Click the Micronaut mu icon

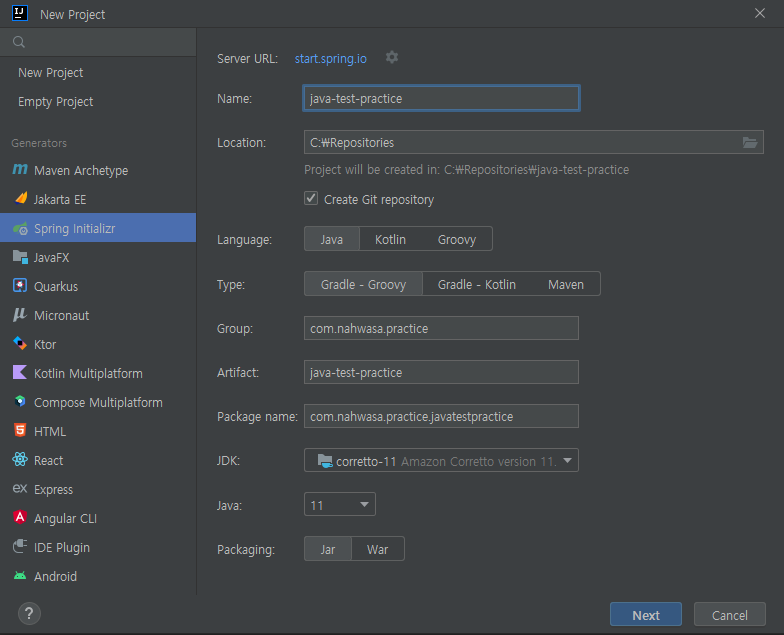20,314
